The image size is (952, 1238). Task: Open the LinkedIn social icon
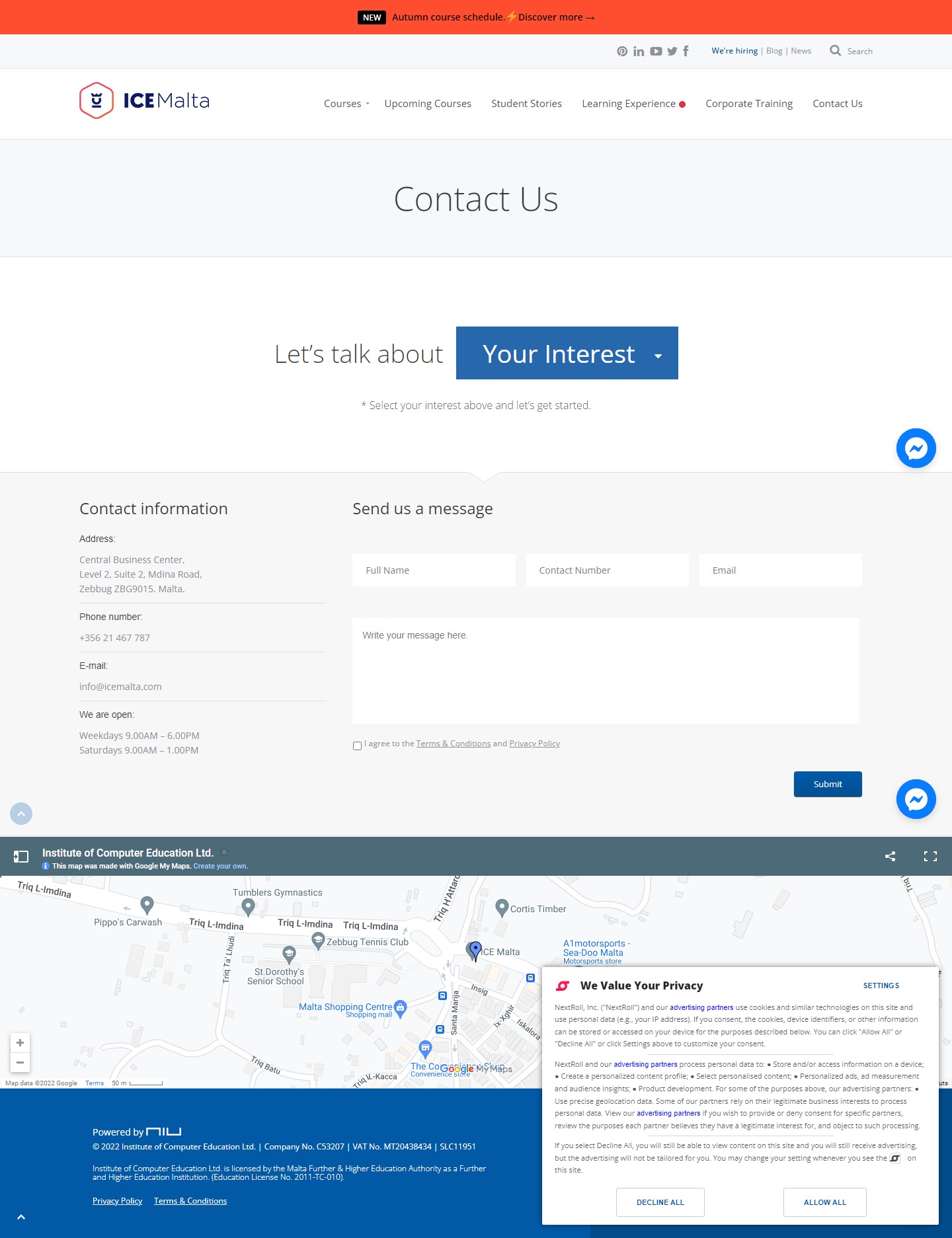pyautogui.click(x=639, y=52)
